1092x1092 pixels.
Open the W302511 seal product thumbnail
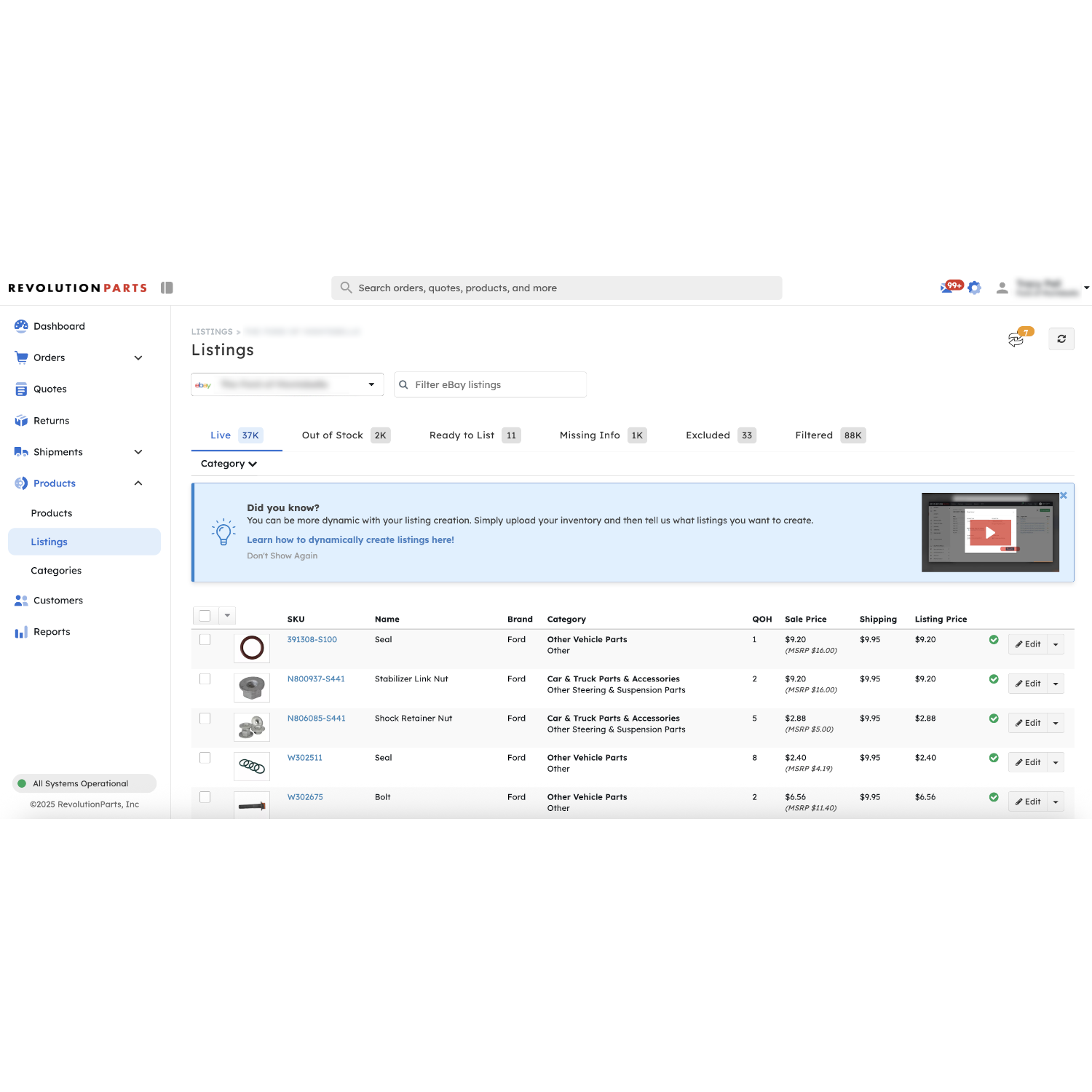[252, 766]
